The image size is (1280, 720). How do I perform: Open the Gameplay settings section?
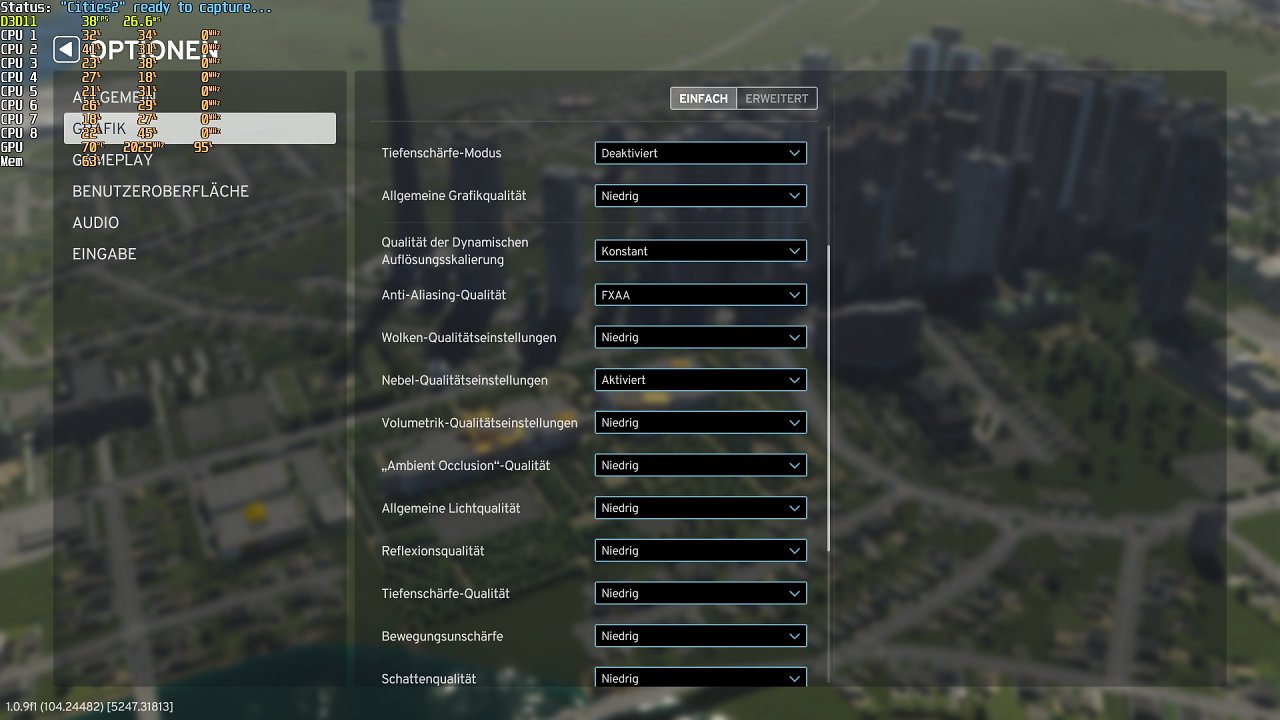tap(200, 160)
